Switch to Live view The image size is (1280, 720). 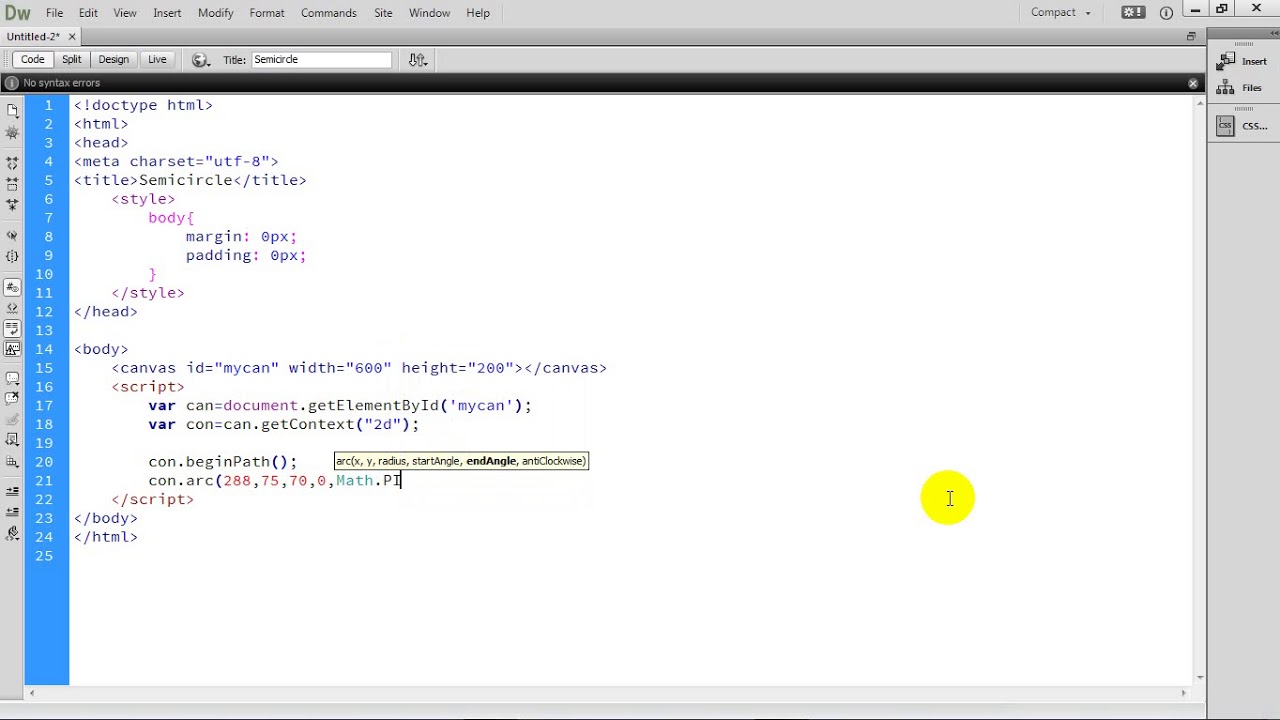coord(157,60)
